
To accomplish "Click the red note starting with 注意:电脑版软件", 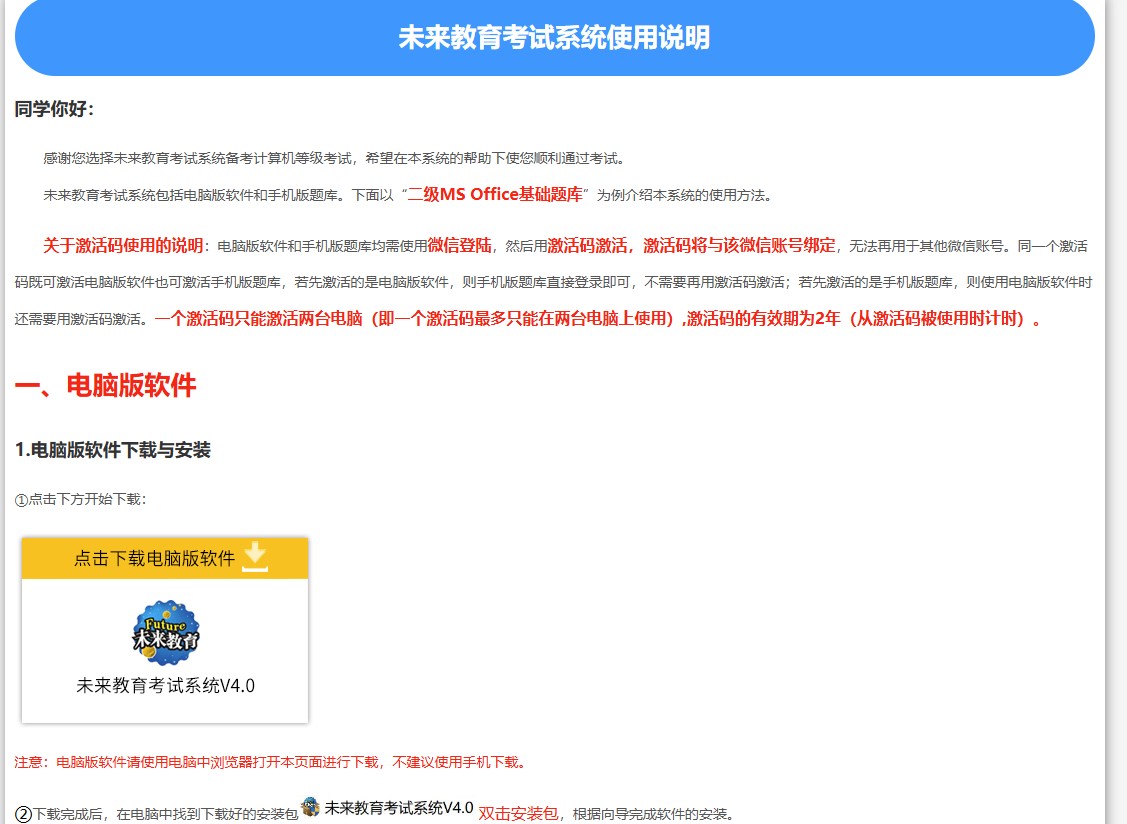I will [x=271, y=762].
